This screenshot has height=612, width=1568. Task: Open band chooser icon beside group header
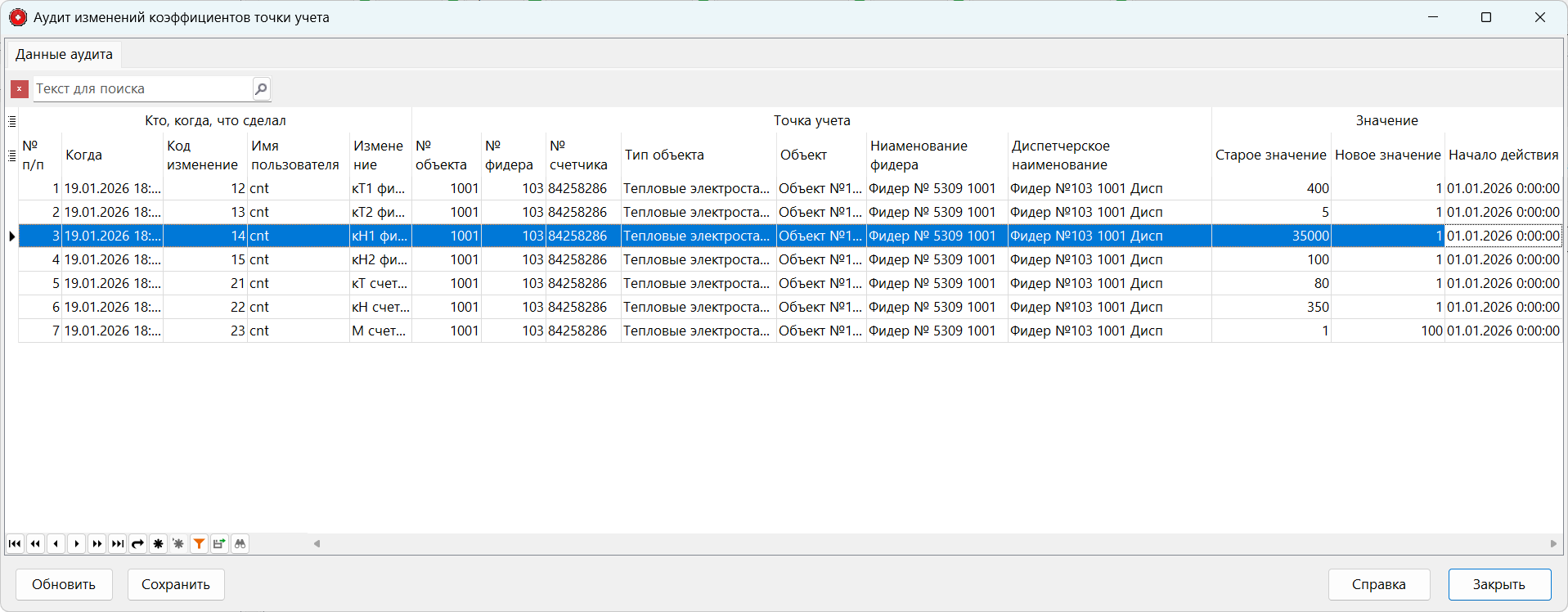tap(11, 121)
